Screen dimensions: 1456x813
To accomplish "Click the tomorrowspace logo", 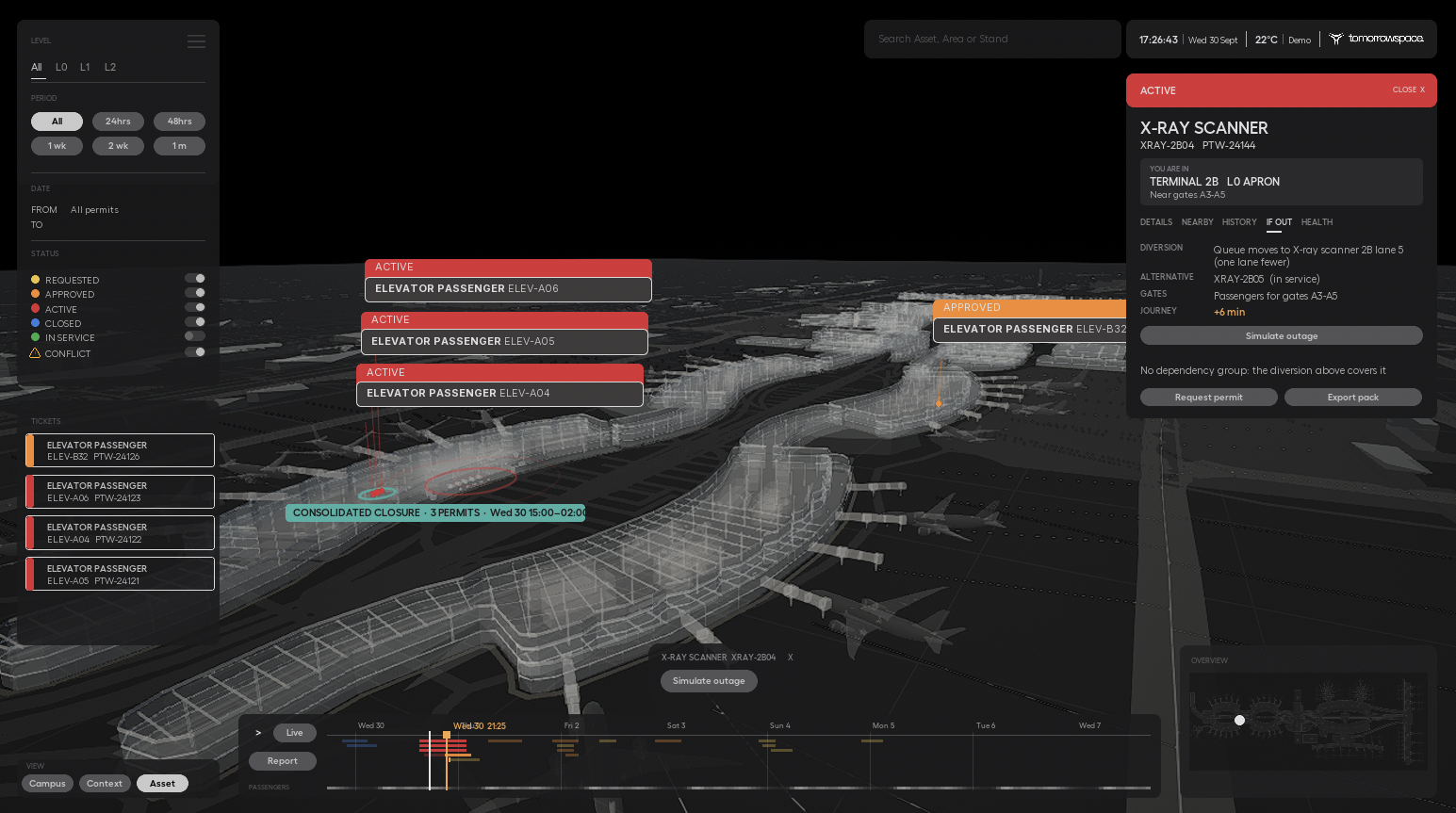I will coord(1377,39).
